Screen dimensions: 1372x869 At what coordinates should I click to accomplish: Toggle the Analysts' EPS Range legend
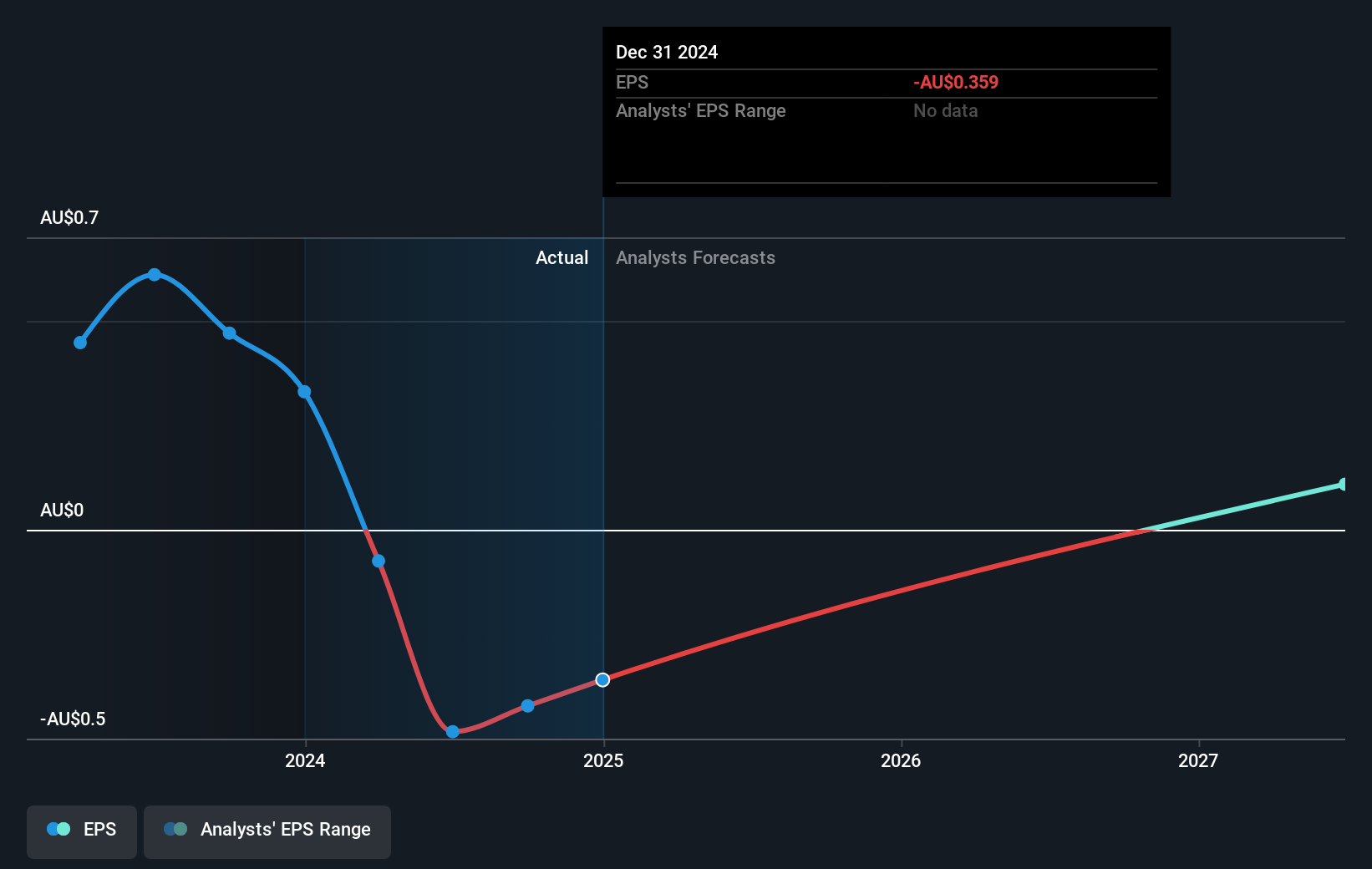coord(267,831)
